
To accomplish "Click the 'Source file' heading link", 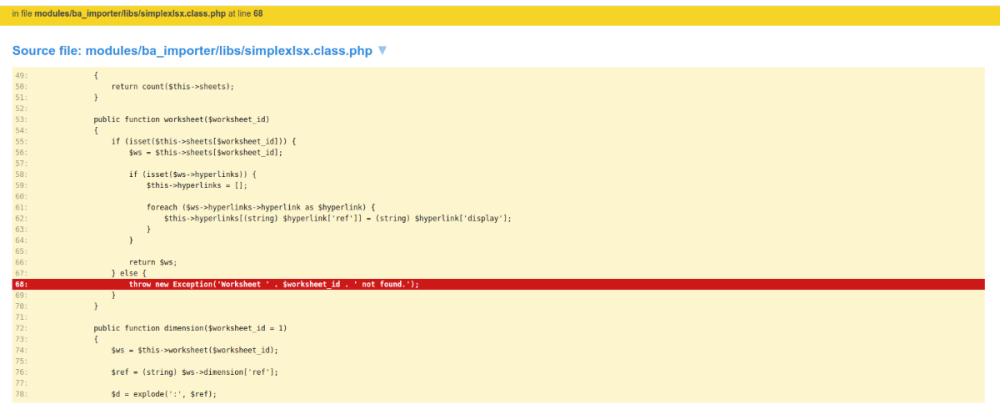I will tap(192, 50).
